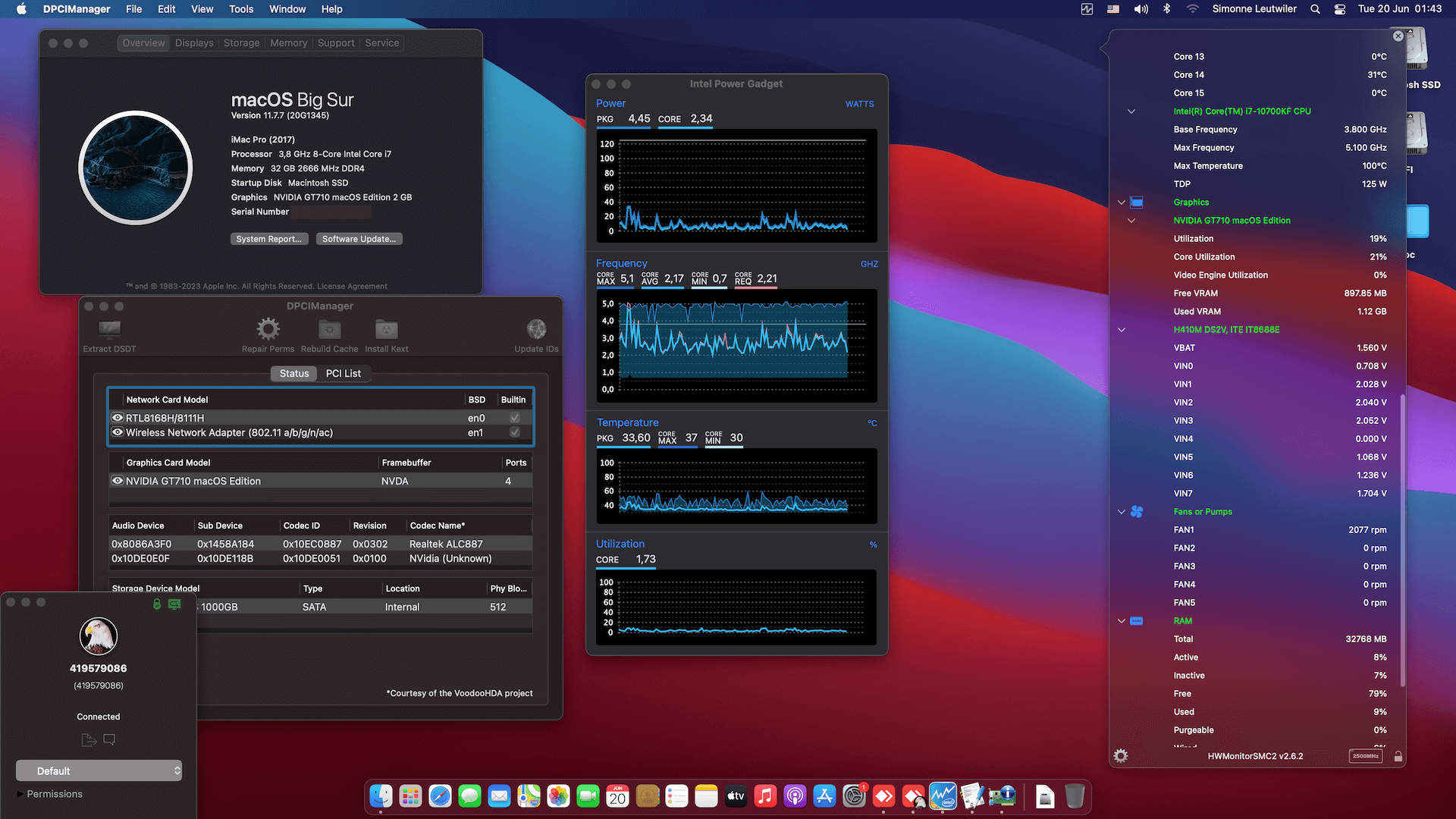Click Repair Perms gear icon
This screenshot has width=1456, height=819.
pos(268,328)
